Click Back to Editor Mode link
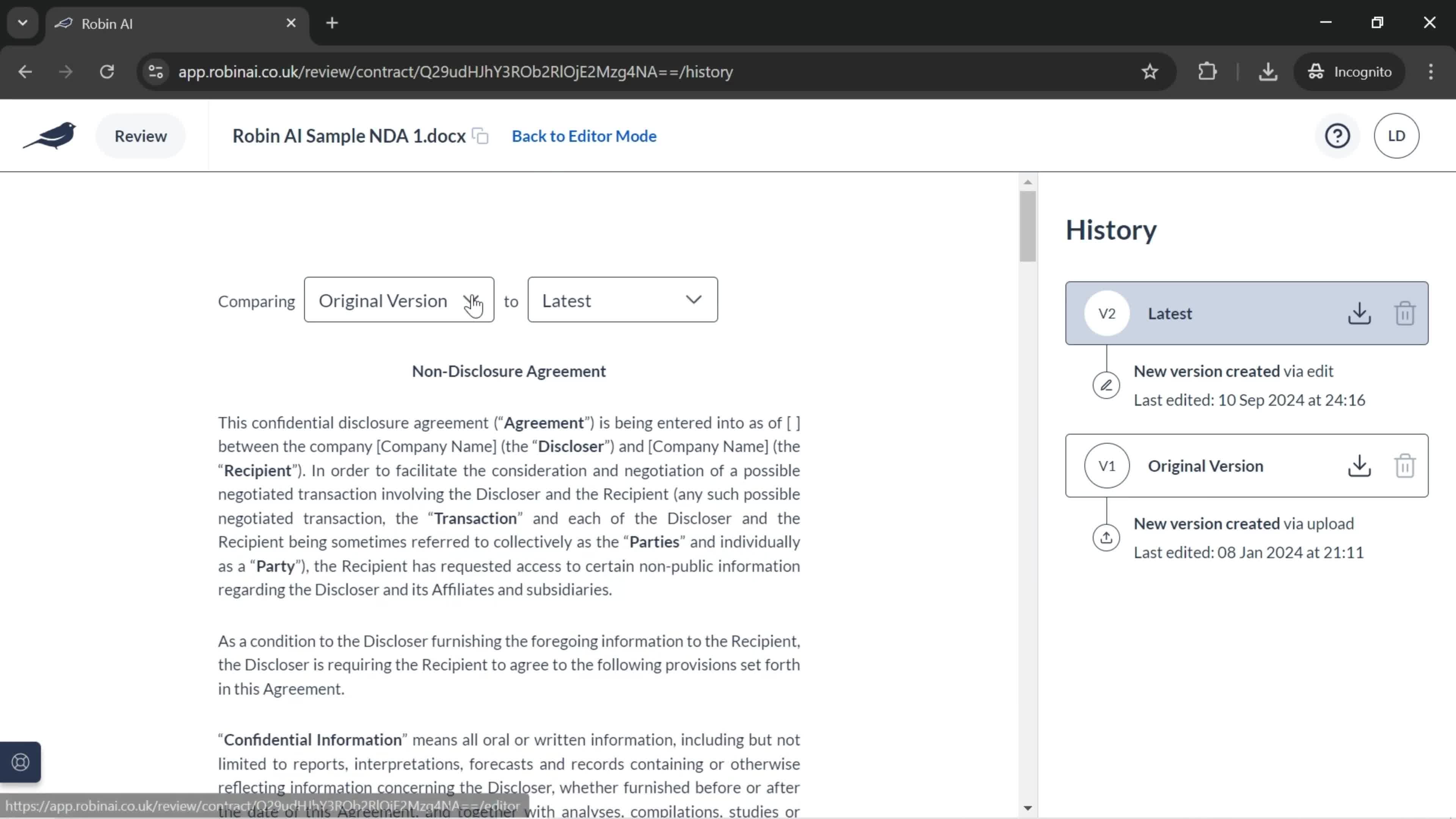This screenshot has width=1456, height=819. tap(583, 135)
